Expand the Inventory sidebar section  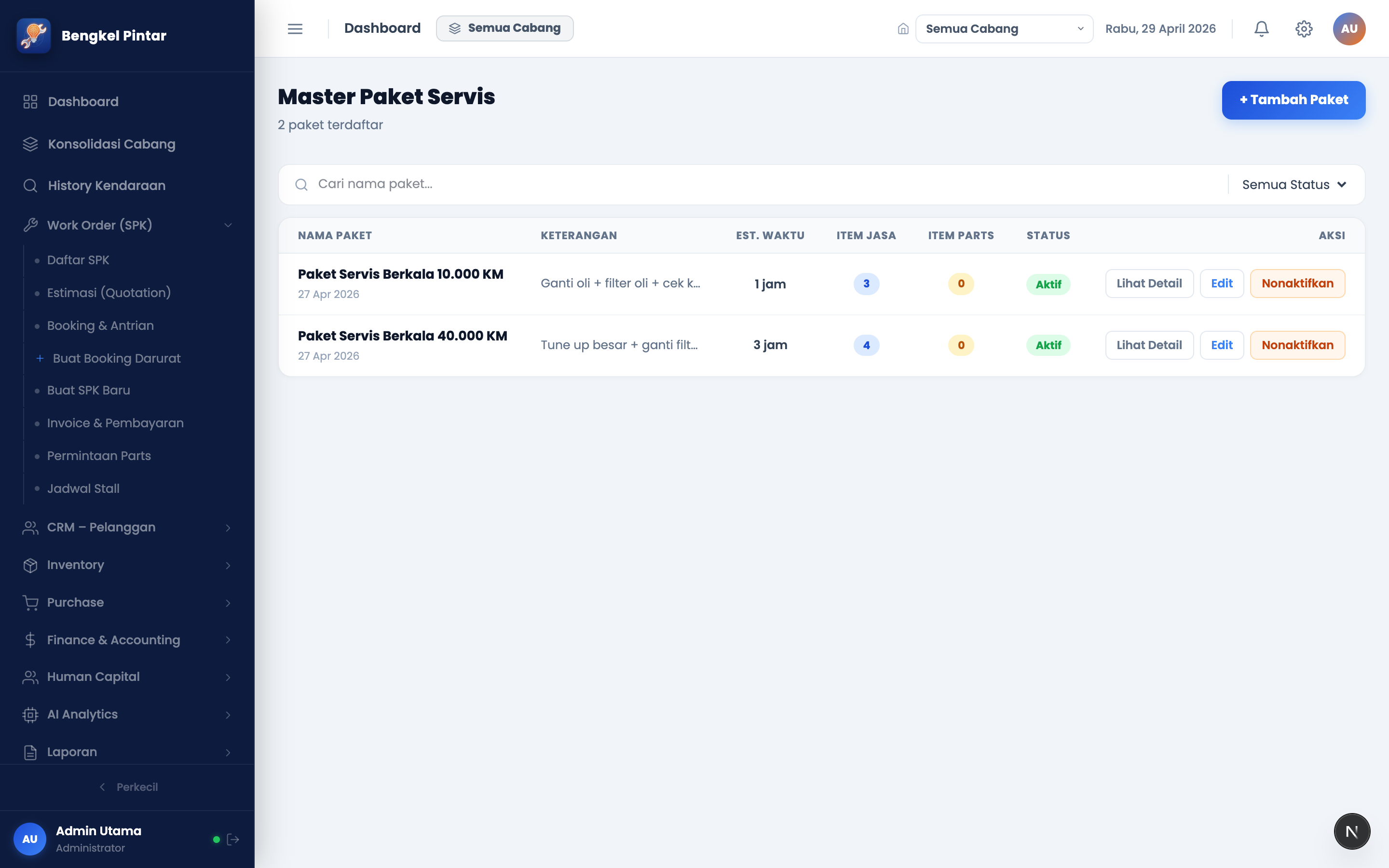click(127, 565)
